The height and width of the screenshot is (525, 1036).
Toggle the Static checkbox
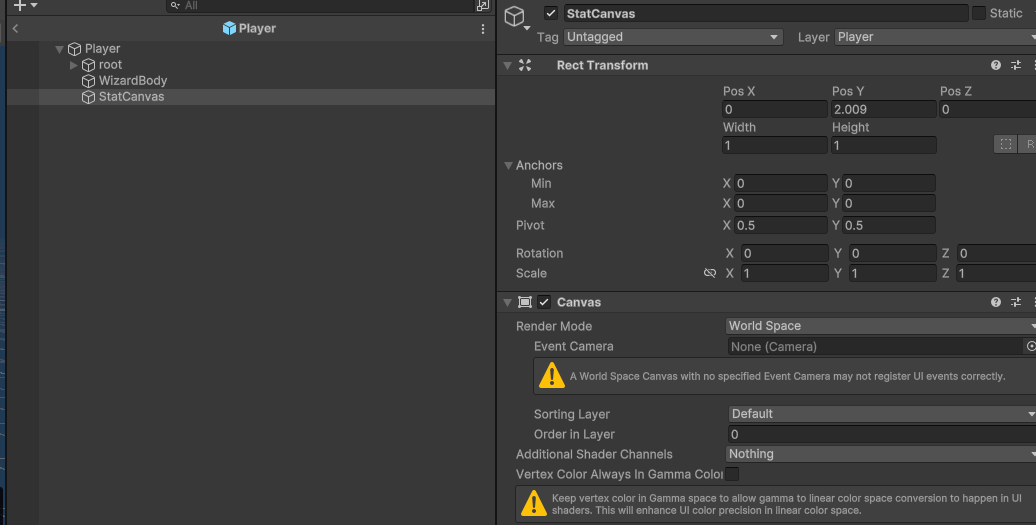(x=979, y=13)
